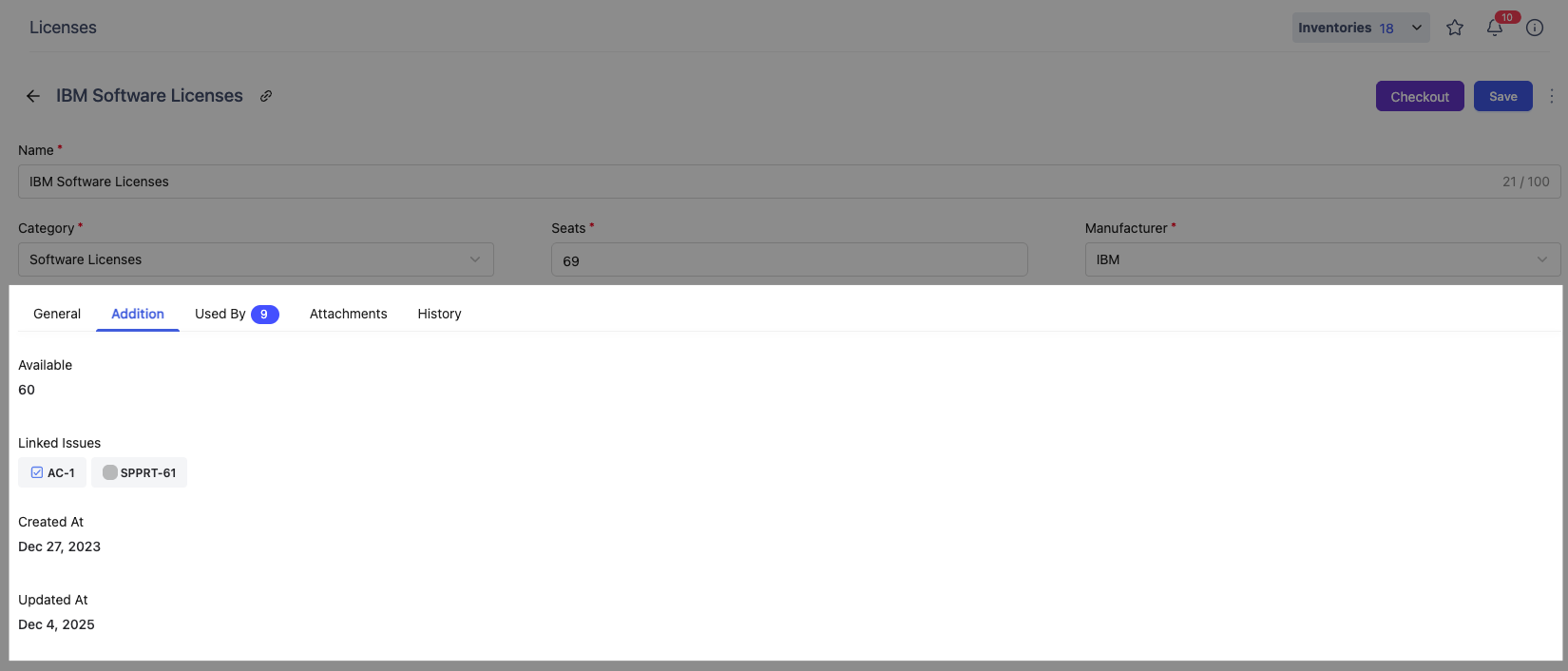Click the star favorites icon
1568x671 pixels.
1454,28
